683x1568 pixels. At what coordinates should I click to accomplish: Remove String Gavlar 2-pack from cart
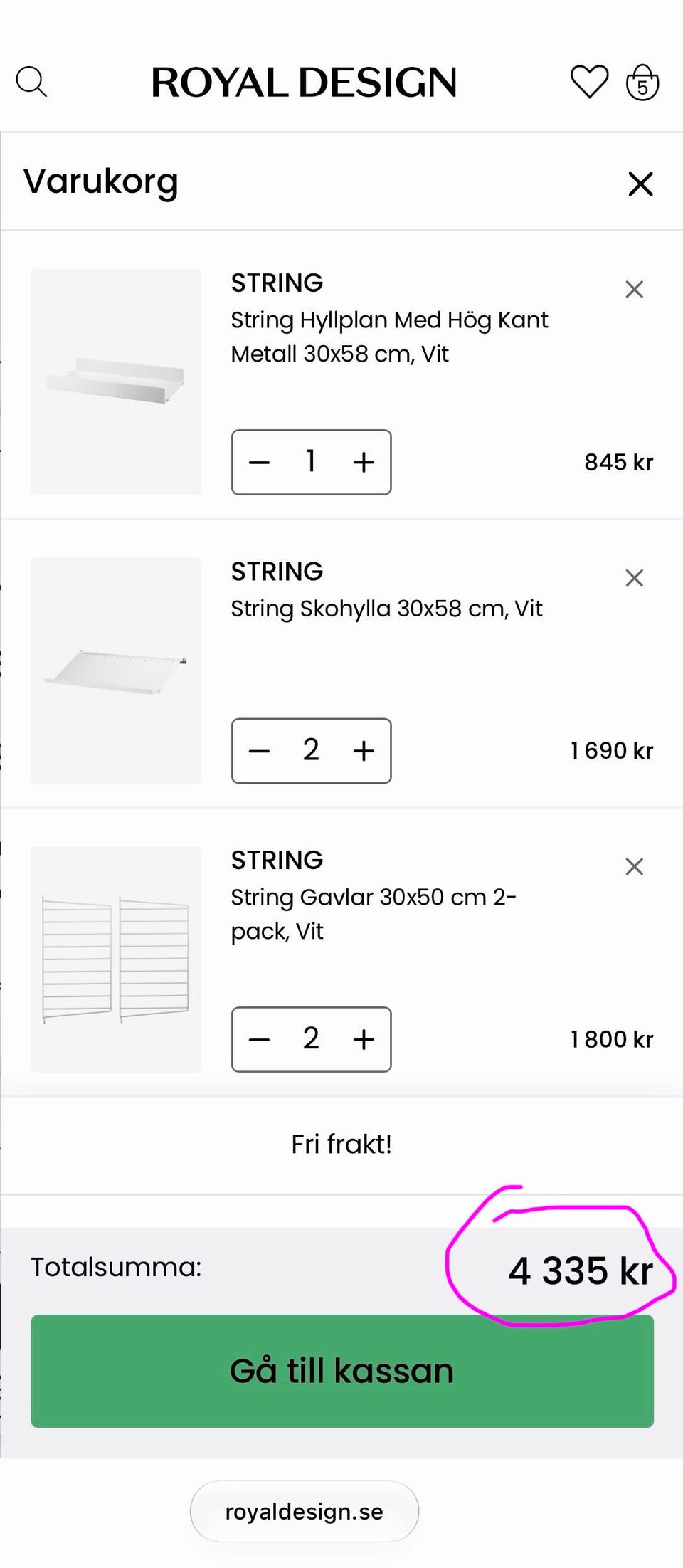[x=634, y=866]
